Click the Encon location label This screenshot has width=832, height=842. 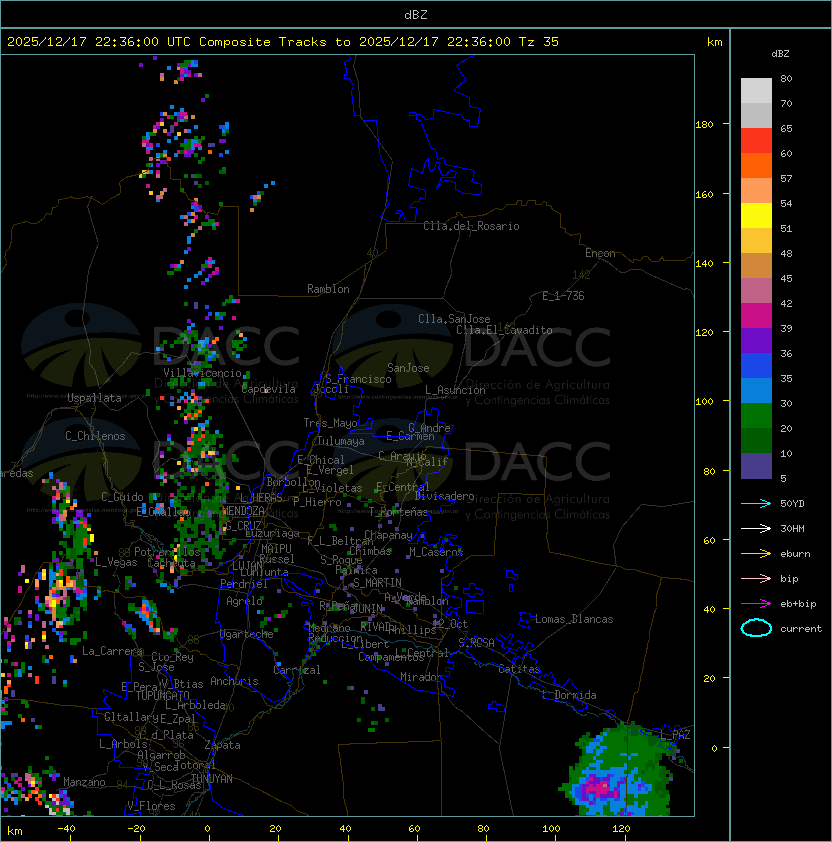click(600, 253)
